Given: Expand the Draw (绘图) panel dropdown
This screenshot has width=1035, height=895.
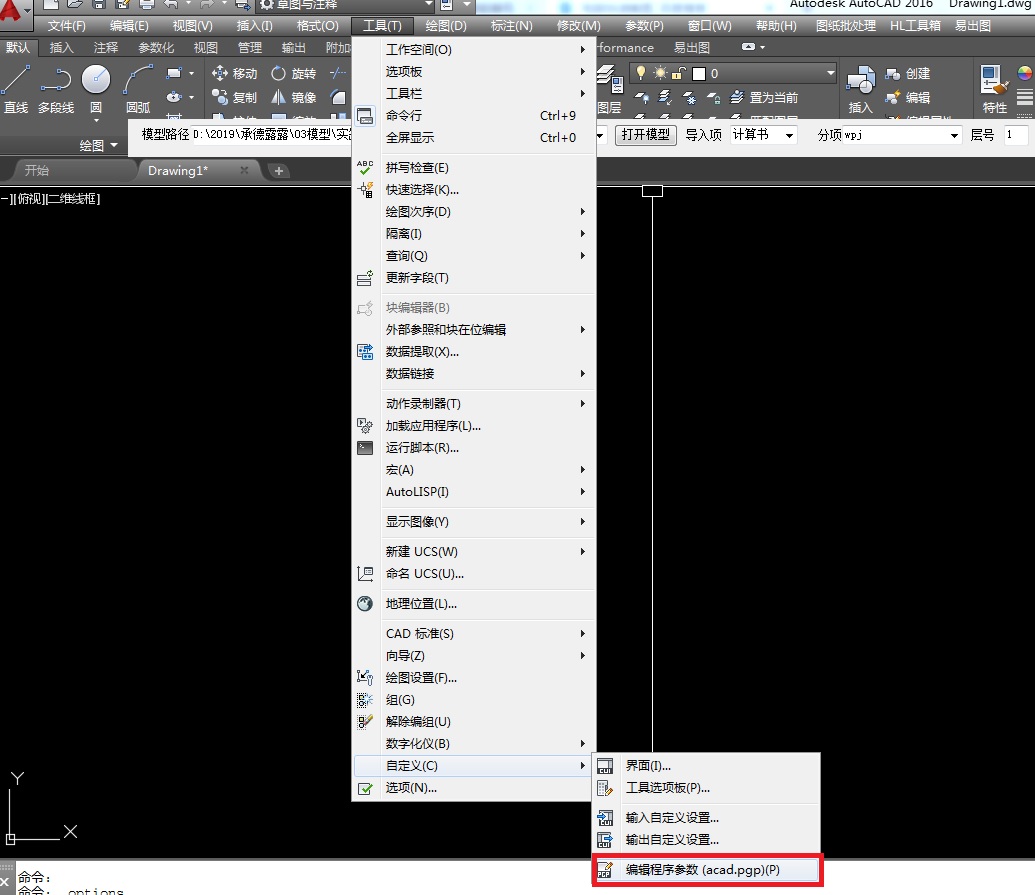Looking at the screenshot, I should click(x=98, y=145).
